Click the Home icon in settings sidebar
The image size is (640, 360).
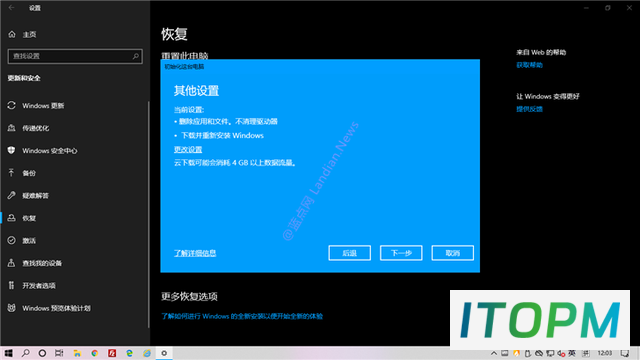pos(12,34)
